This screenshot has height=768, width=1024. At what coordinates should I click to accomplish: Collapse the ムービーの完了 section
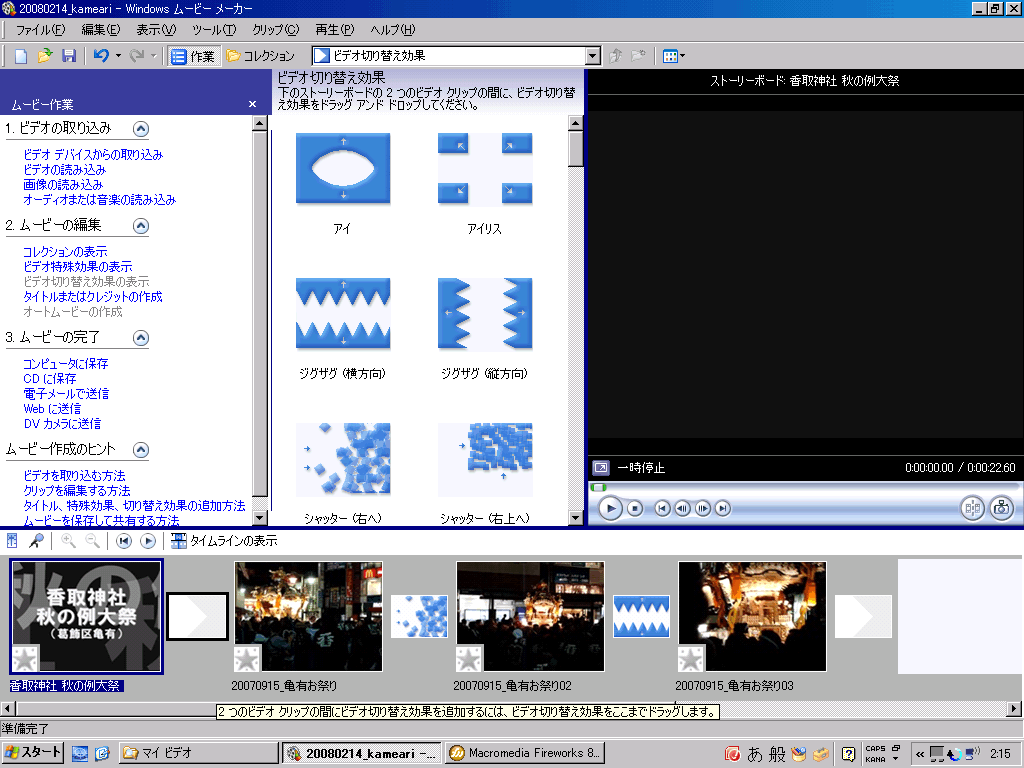click(x=141, y=337)
